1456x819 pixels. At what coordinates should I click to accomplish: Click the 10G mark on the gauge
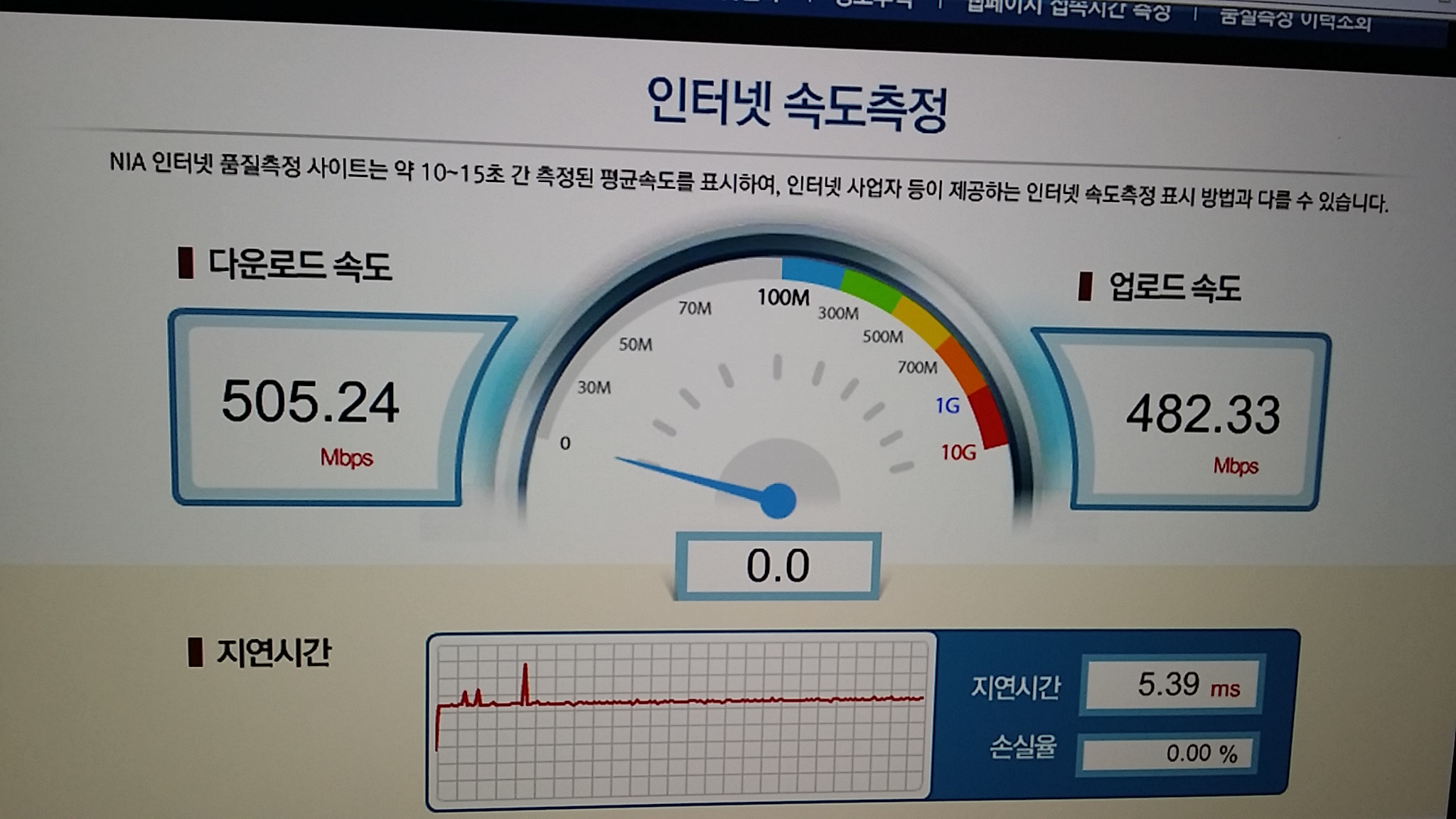(x=958, y=452)
